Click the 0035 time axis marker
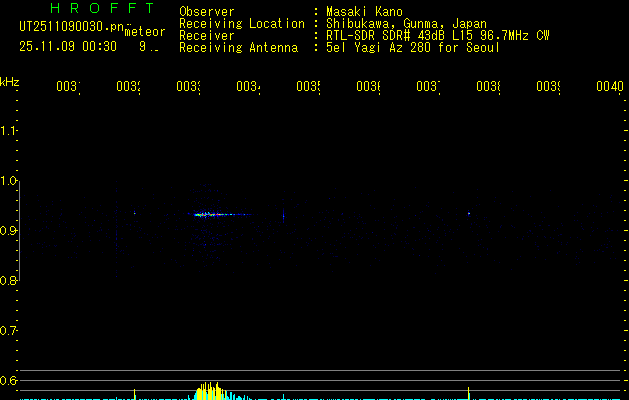629x400 pixels. pos(308,86)
